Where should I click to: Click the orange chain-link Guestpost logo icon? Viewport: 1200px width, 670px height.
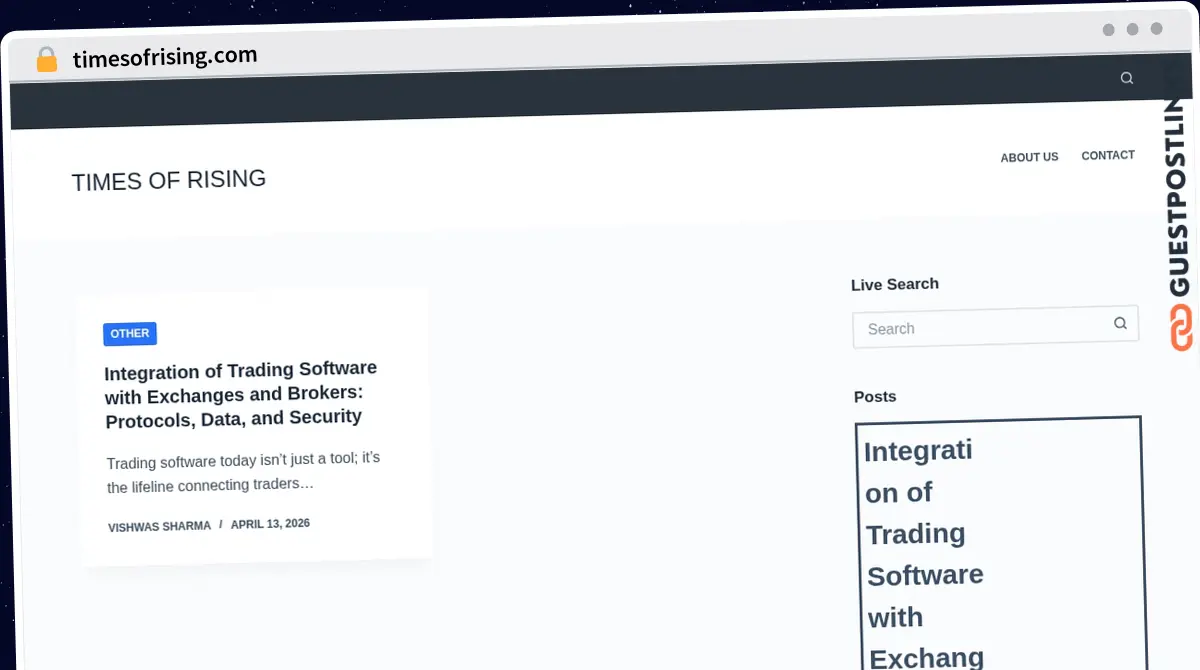click(x=1182, y=328)
